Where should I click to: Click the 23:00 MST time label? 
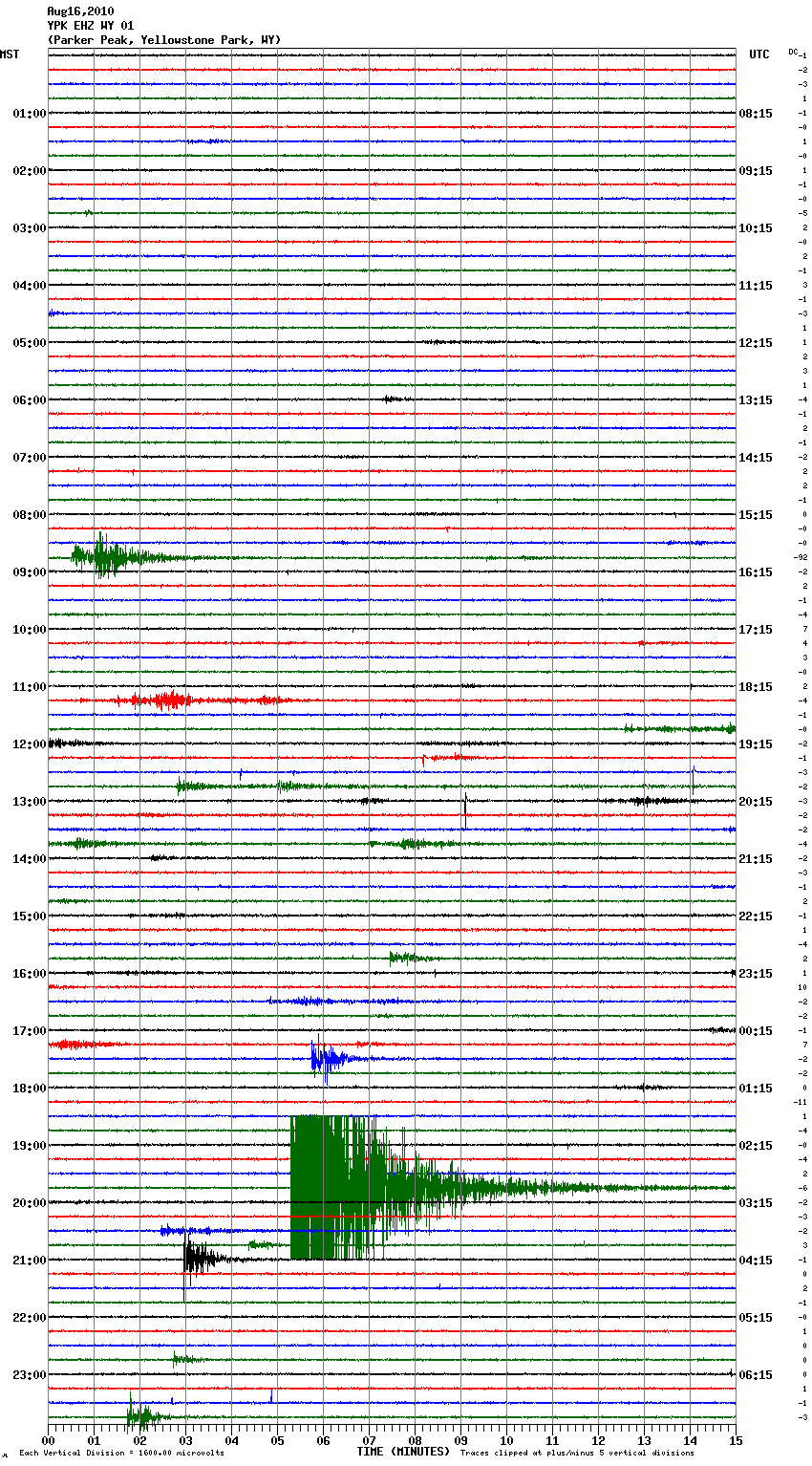click(30, 1375)
